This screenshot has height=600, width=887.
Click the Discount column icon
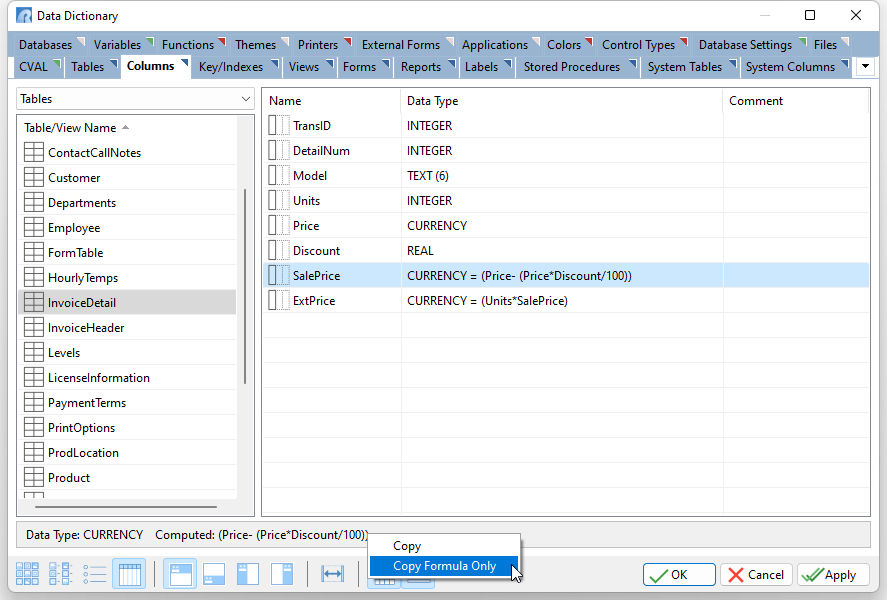point(278,250)
